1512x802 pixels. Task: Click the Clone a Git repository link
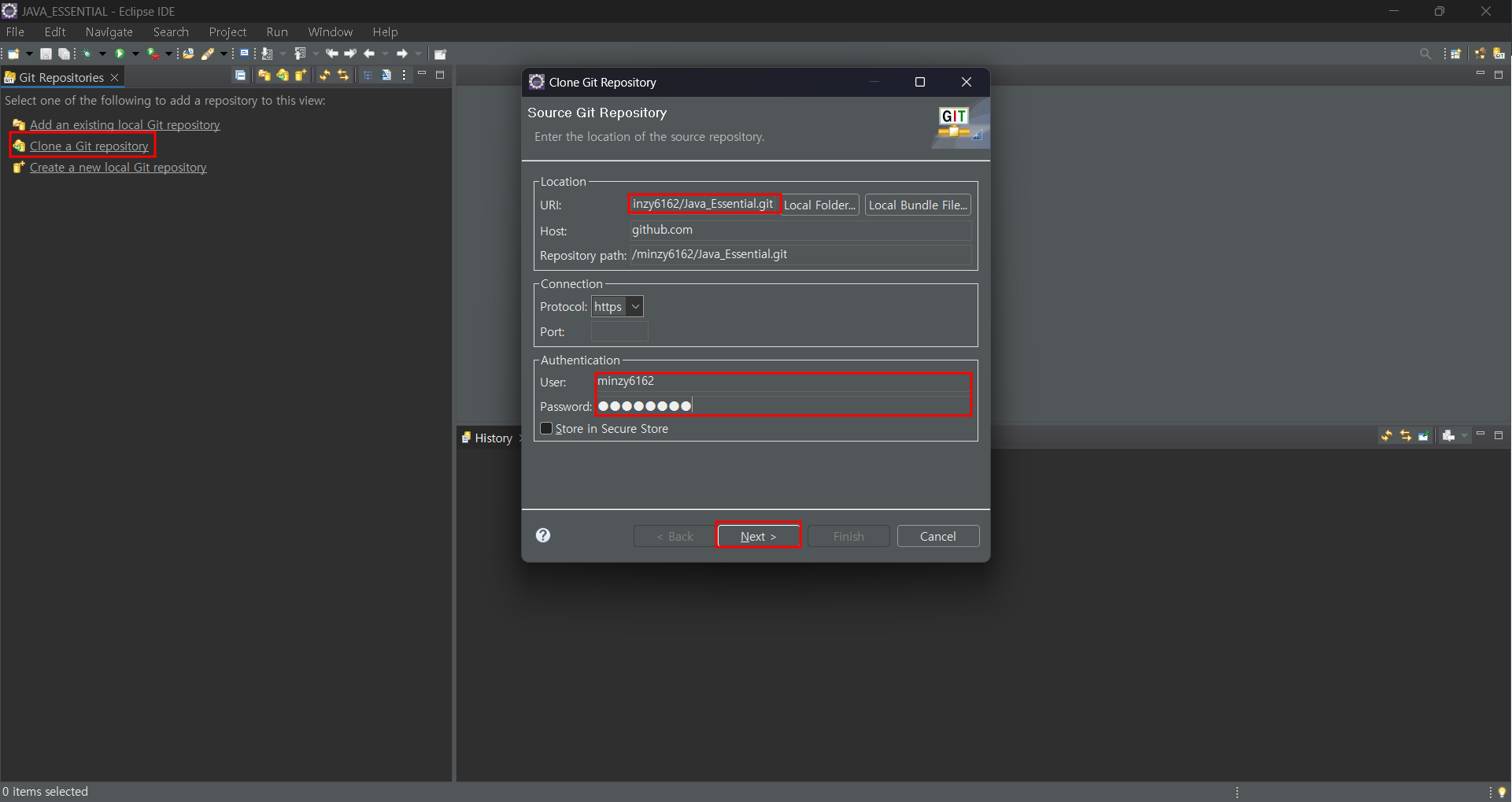point(89,146)
